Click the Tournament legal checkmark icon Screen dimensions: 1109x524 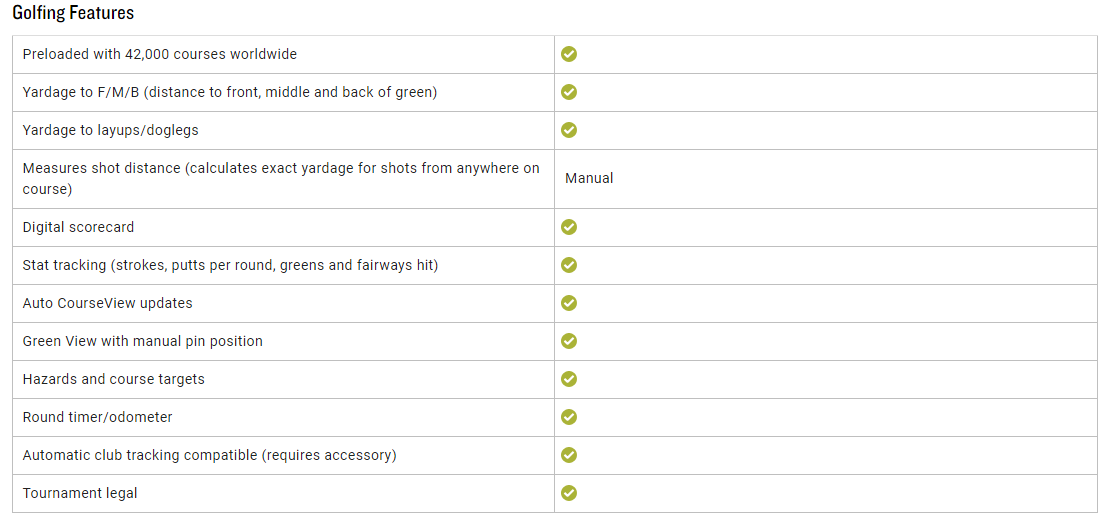pos(569,493)
